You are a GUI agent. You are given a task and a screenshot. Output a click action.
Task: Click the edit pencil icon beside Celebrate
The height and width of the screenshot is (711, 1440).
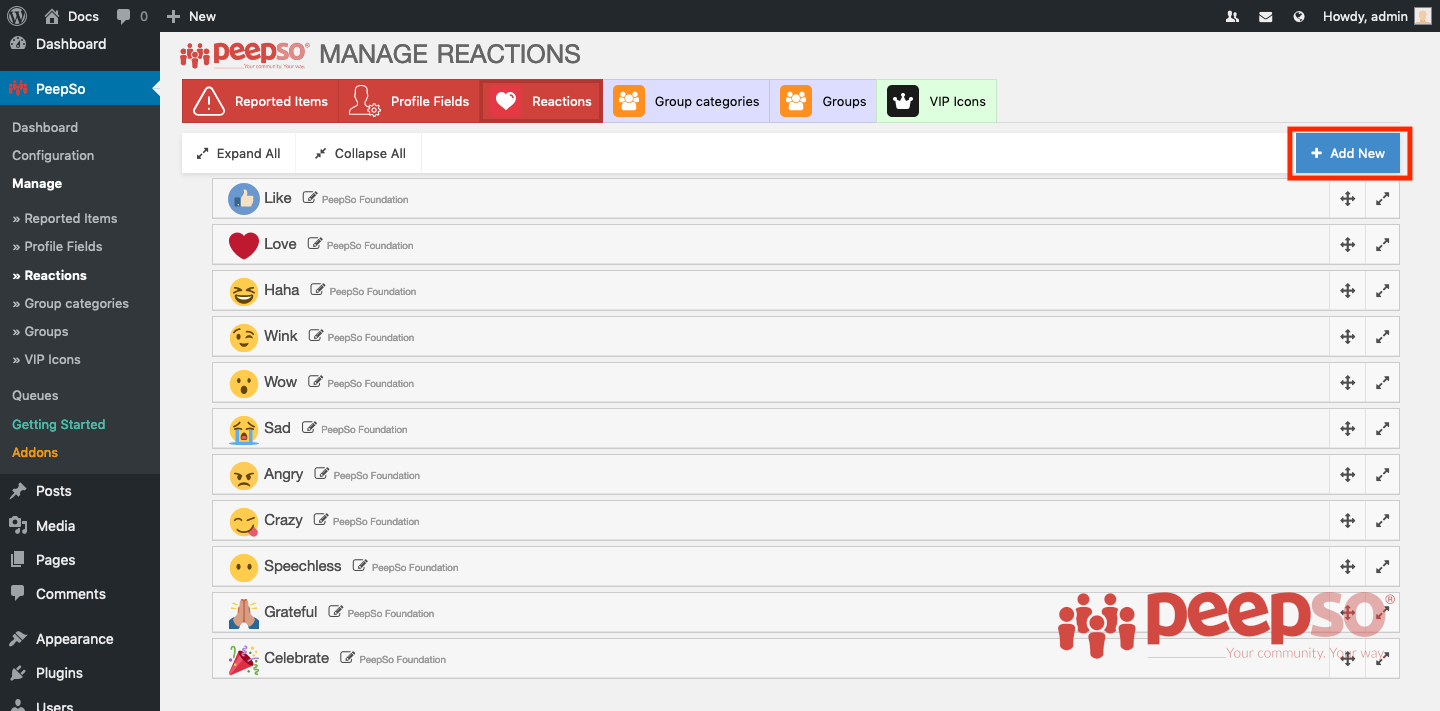coord(347,658)
